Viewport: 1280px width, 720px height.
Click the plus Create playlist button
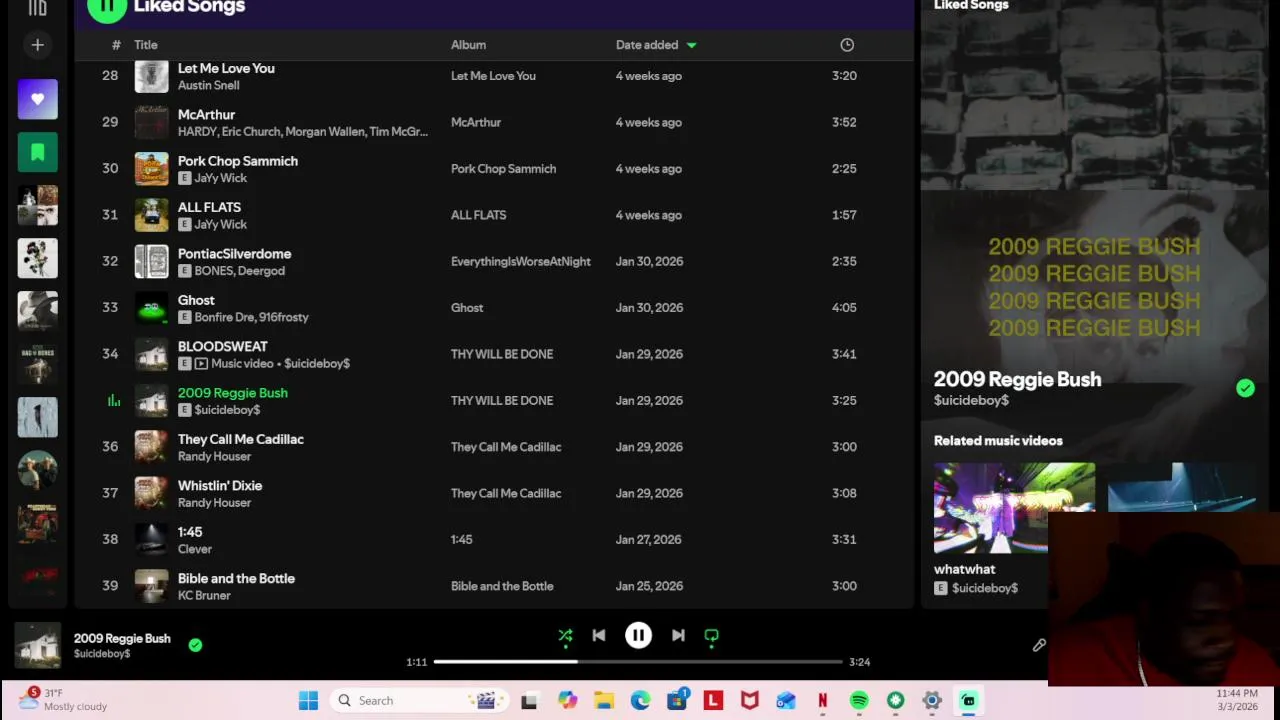(x=37, y=45)
